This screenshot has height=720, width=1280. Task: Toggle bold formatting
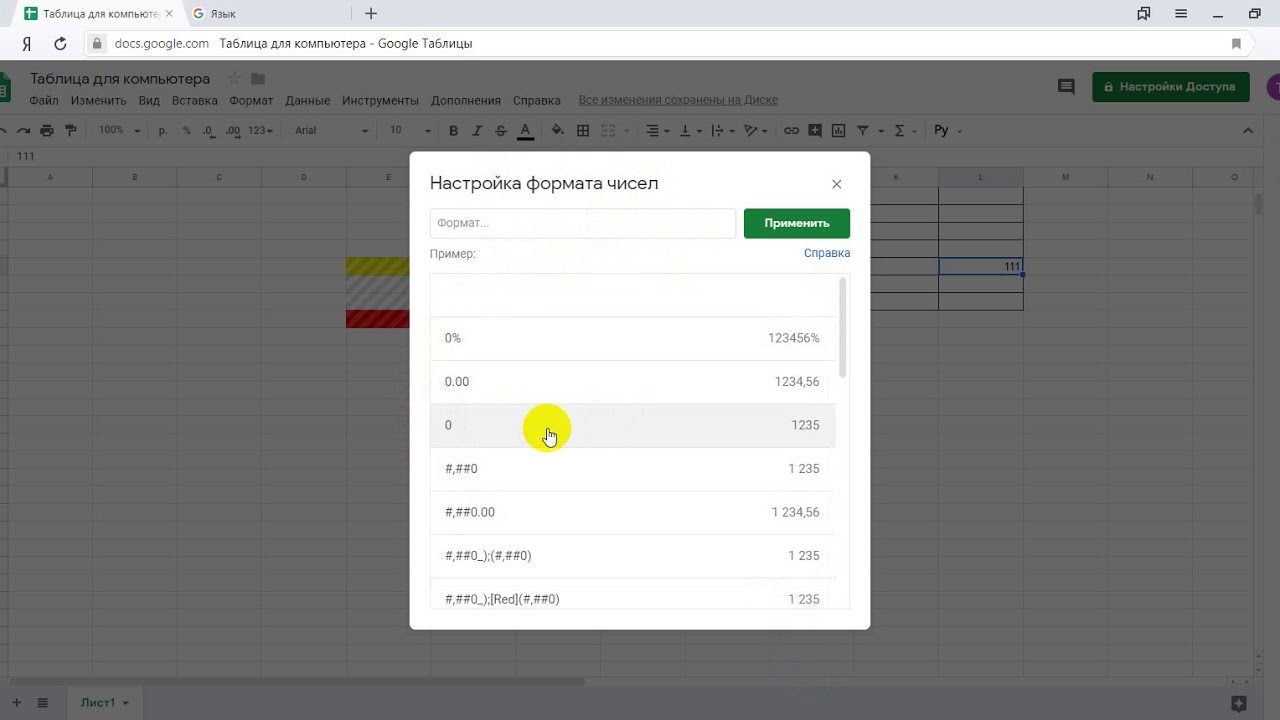pos(453,130)
